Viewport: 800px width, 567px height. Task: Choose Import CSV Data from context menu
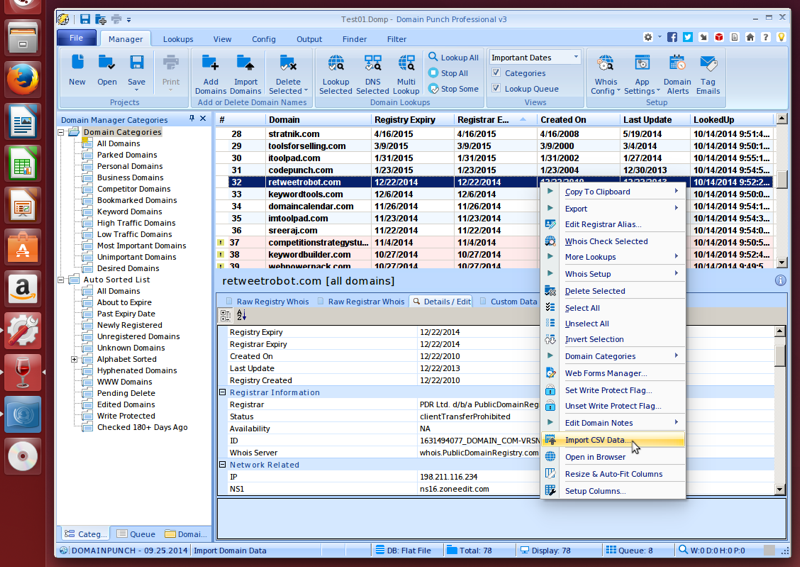point(613,439)
